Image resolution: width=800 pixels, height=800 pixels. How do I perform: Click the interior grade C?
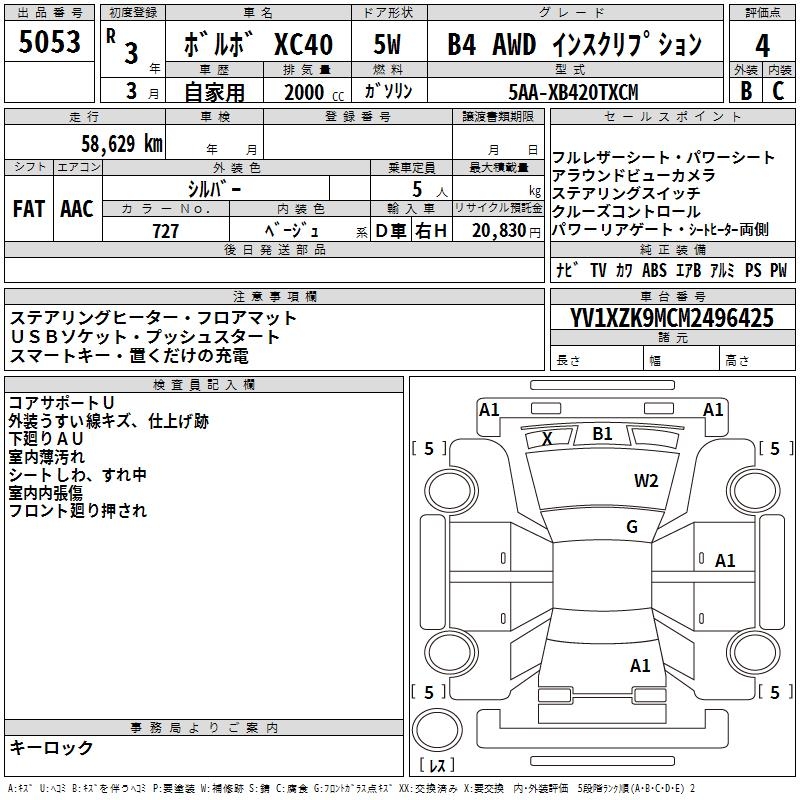pos(779,91)
